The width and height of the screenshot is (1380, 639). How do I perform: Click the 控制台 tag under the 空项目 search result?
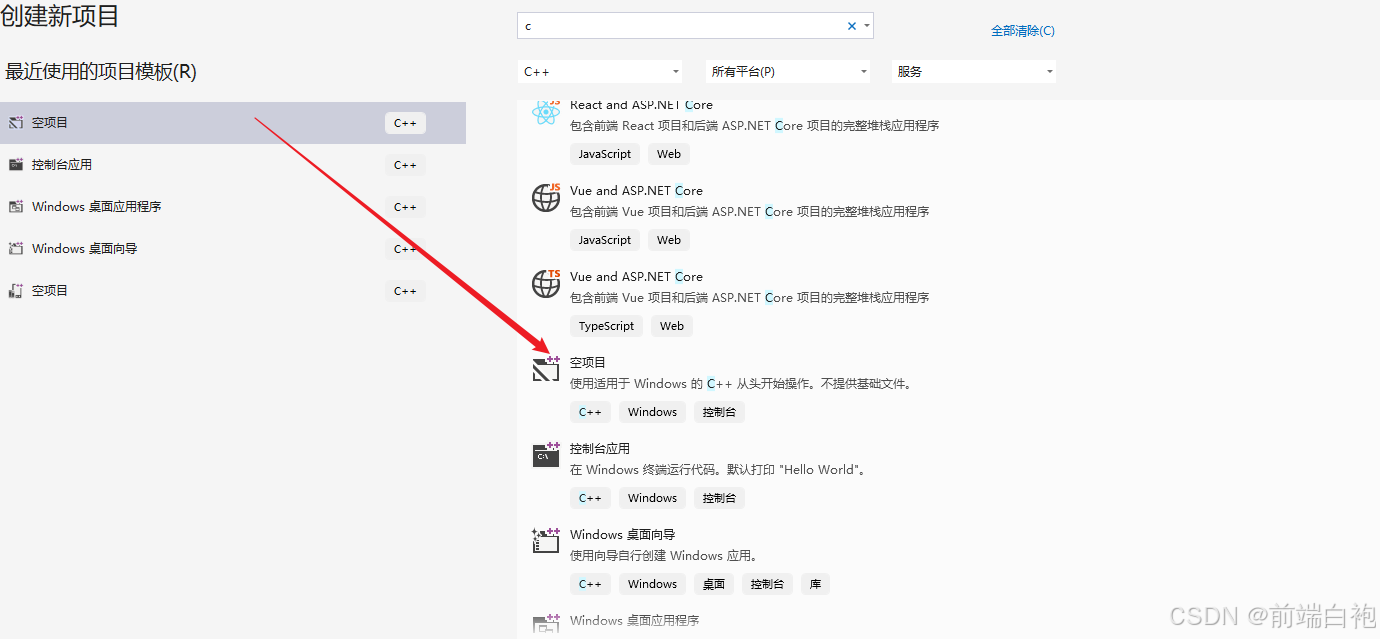click(719, 412)
